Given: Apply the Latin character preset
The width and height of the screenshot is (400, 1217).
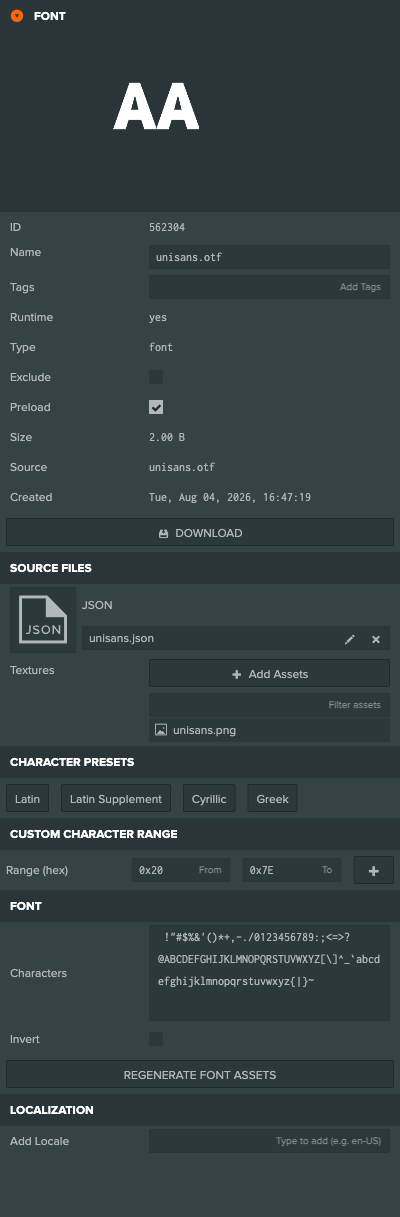Looking at the screenshot, I should (28, 798).
